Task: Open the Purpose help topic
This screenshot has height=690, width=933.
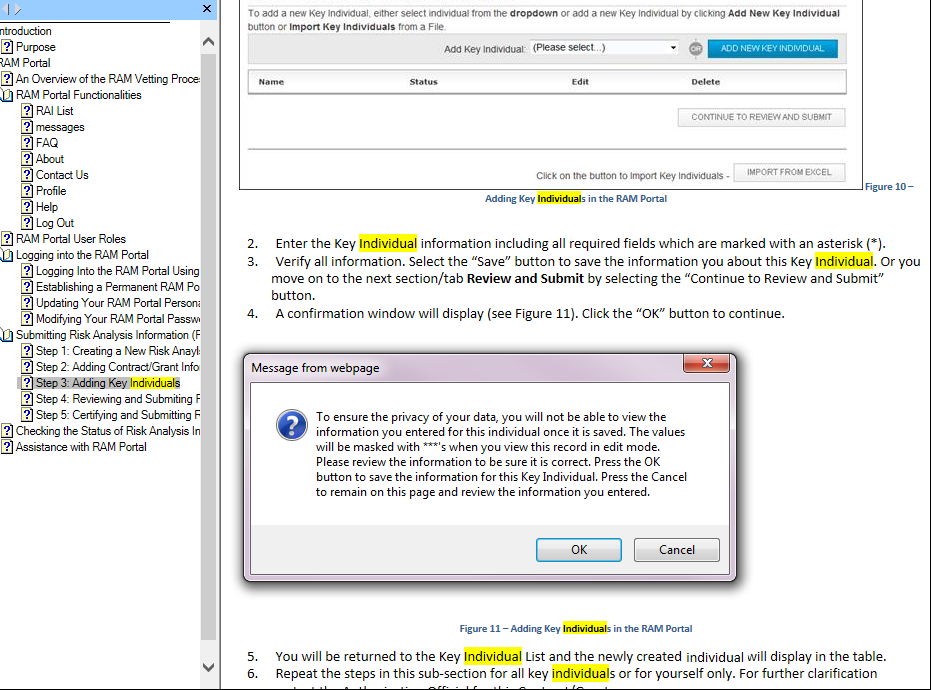Action: coord(35,47)
